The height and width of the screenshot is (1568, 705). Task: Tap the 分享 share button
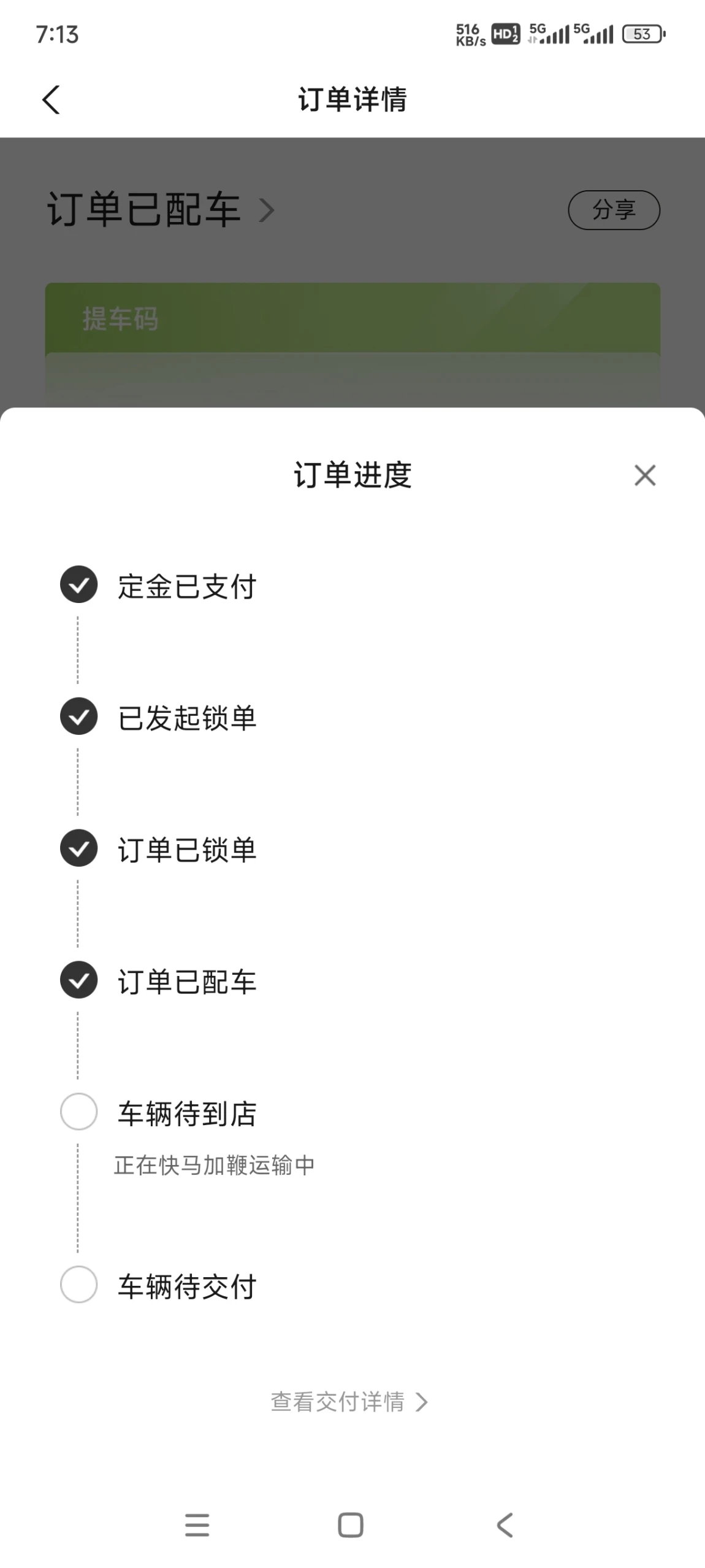click(x=614, y=210)
